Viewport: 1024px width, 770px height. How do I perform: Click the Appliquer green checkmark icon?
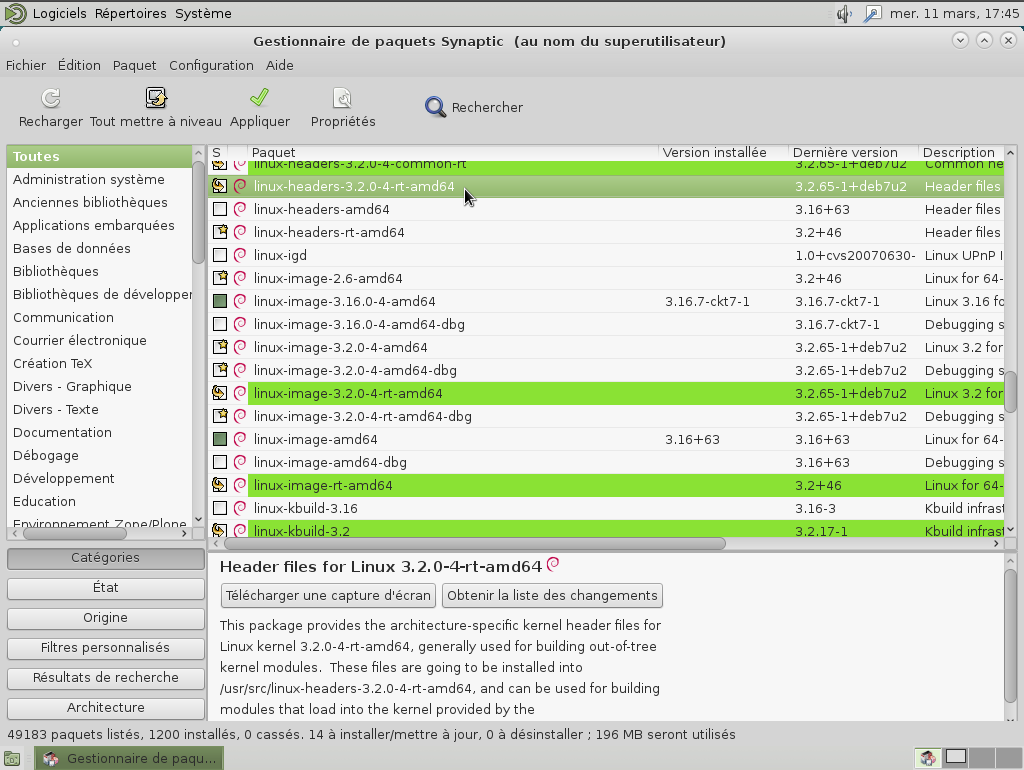click(259, 97)
